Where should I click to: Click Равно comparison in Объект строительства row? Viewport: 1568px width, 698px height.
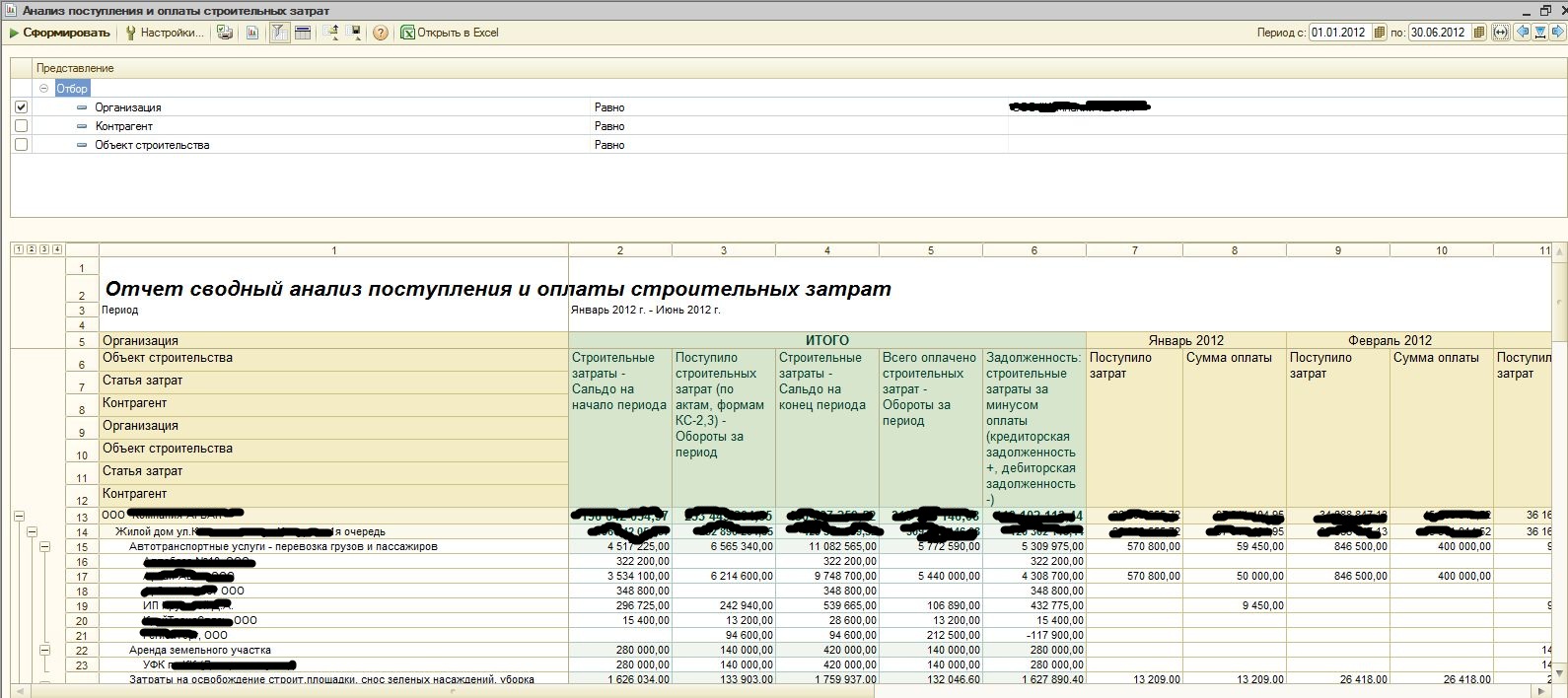[609, 145]
